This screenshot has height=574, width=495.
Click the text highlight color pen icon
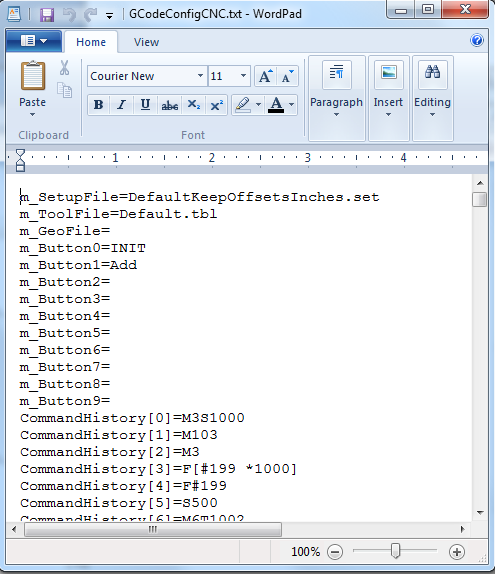243,105
